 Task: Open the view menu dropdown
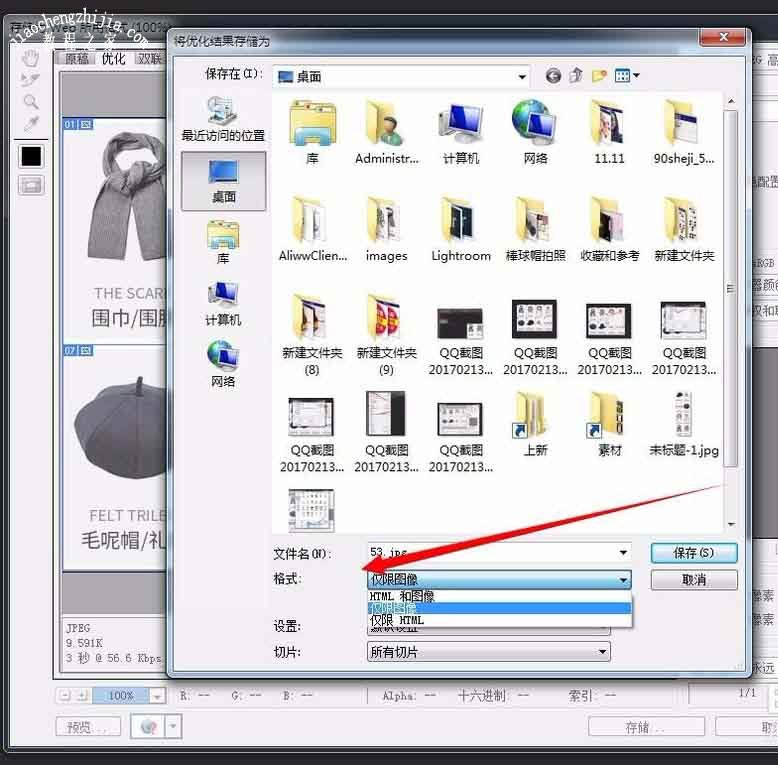[628, 76]
